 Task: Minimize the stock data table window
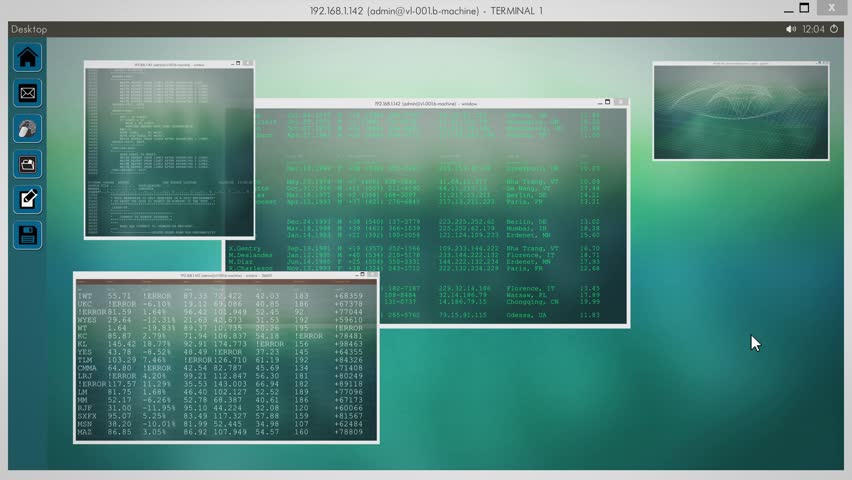(355, 275)
